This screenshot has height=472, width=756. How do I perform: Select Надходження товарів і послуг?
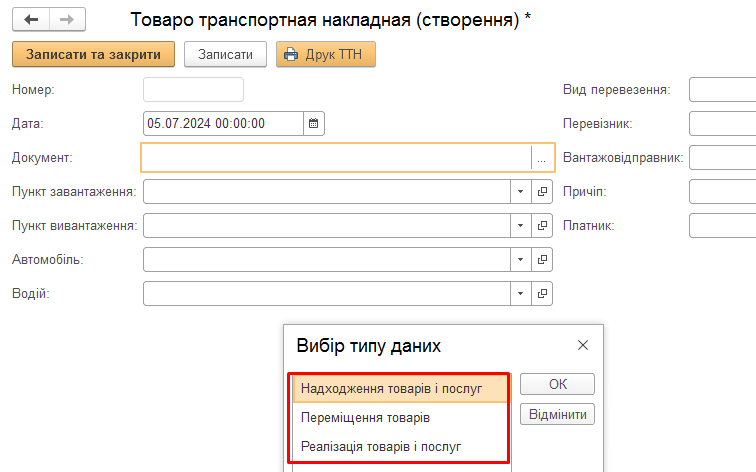coord(391,388)
